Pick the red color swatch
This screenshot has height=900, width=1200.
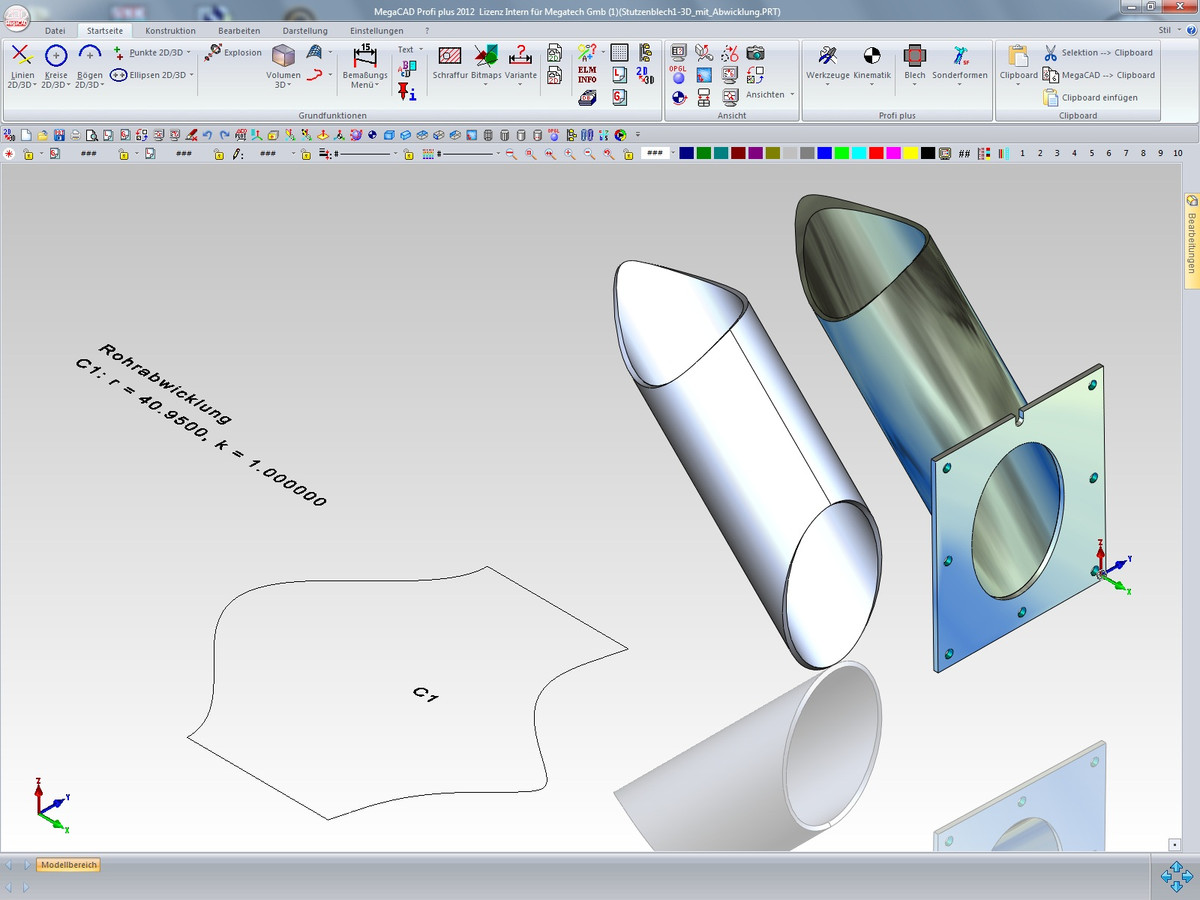[x=876, y=153]
